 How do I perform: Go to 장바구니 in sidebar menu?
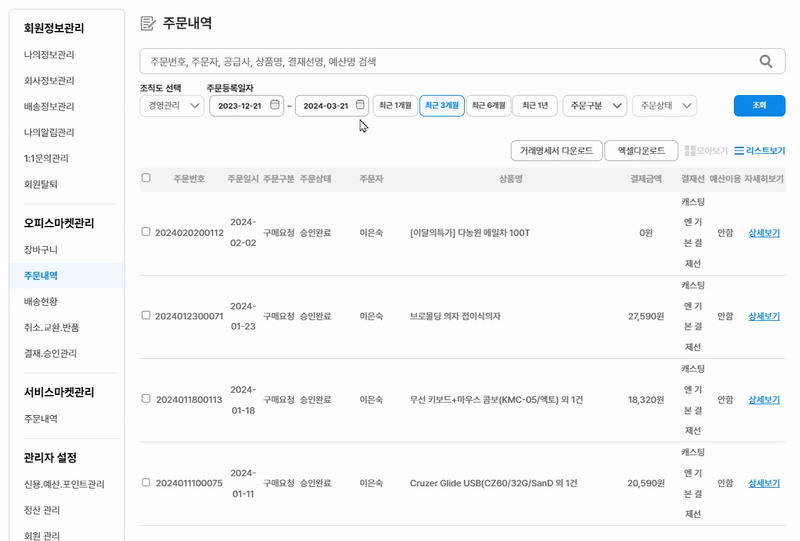tap(44, 249)
